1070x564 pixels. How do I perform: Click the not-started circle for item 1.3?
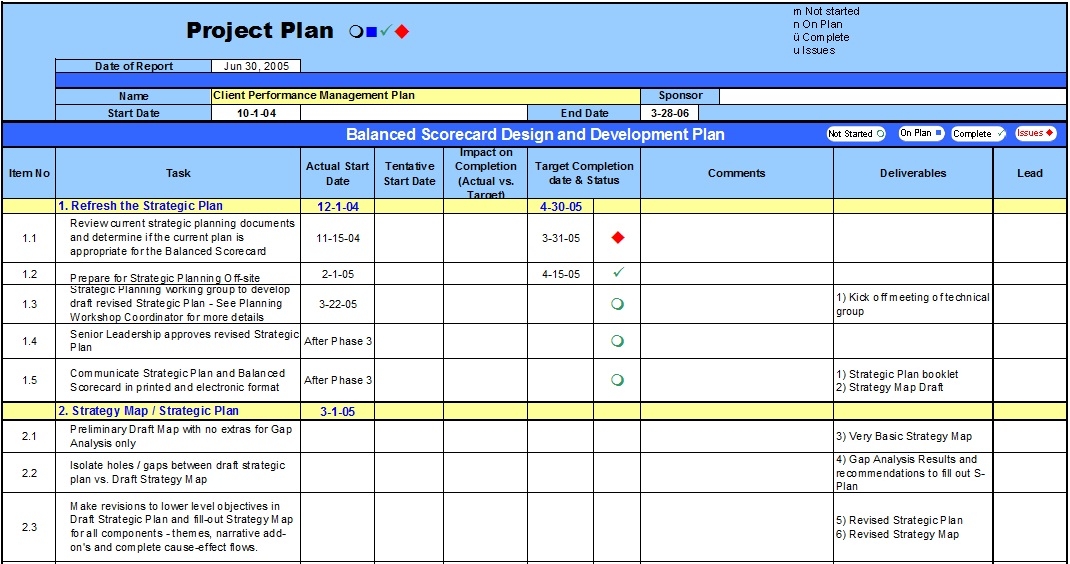coord(617,305)
